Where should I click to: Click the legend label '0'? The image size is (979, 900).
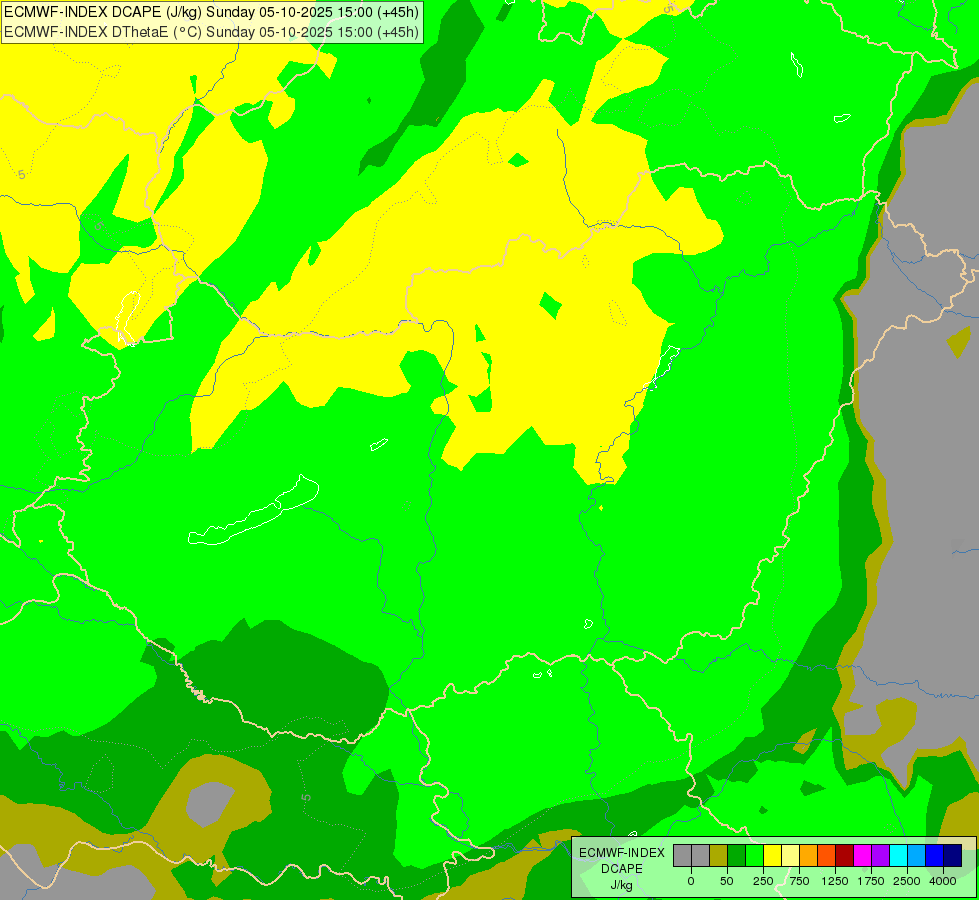691,881
